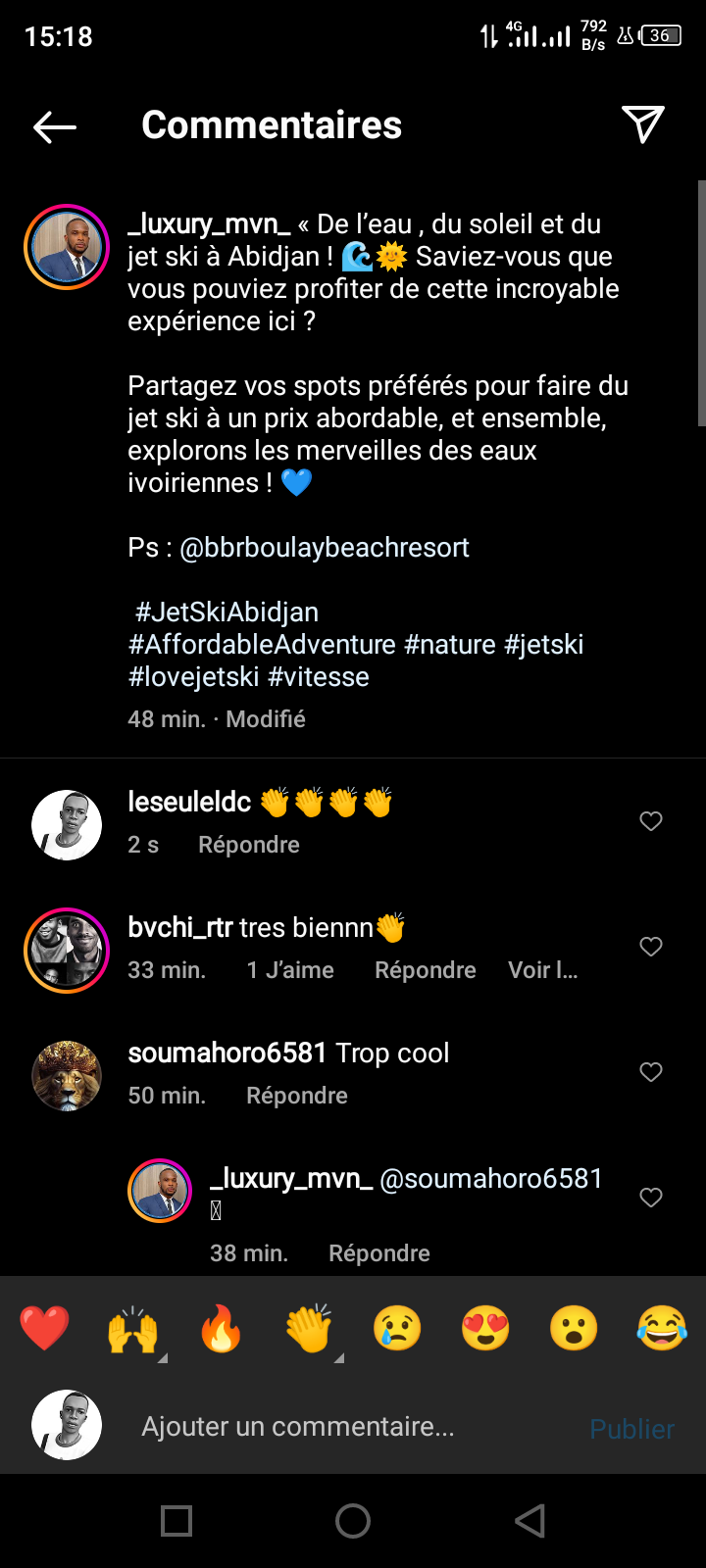Screen dimensions: 706x1568
Task: Insert the red heart emoji reaction
Action: point(44,1329)
